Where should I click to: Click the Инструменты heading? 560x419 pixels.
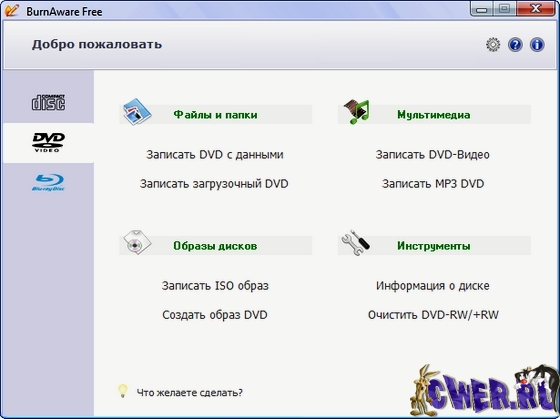pyautogui.click(x=434, y=246)
